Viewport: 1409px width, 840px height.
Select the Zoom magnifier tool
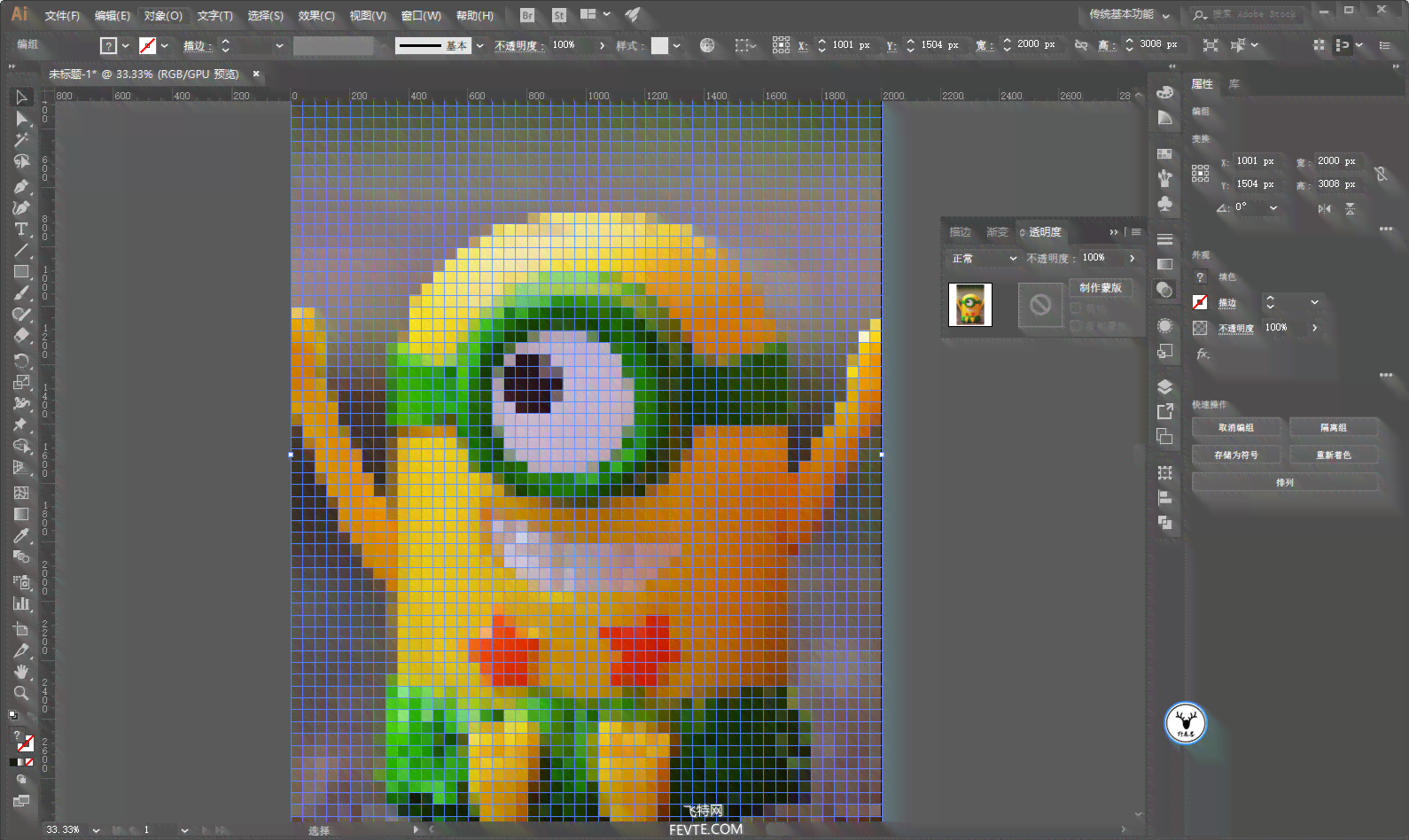coord(21,693)
